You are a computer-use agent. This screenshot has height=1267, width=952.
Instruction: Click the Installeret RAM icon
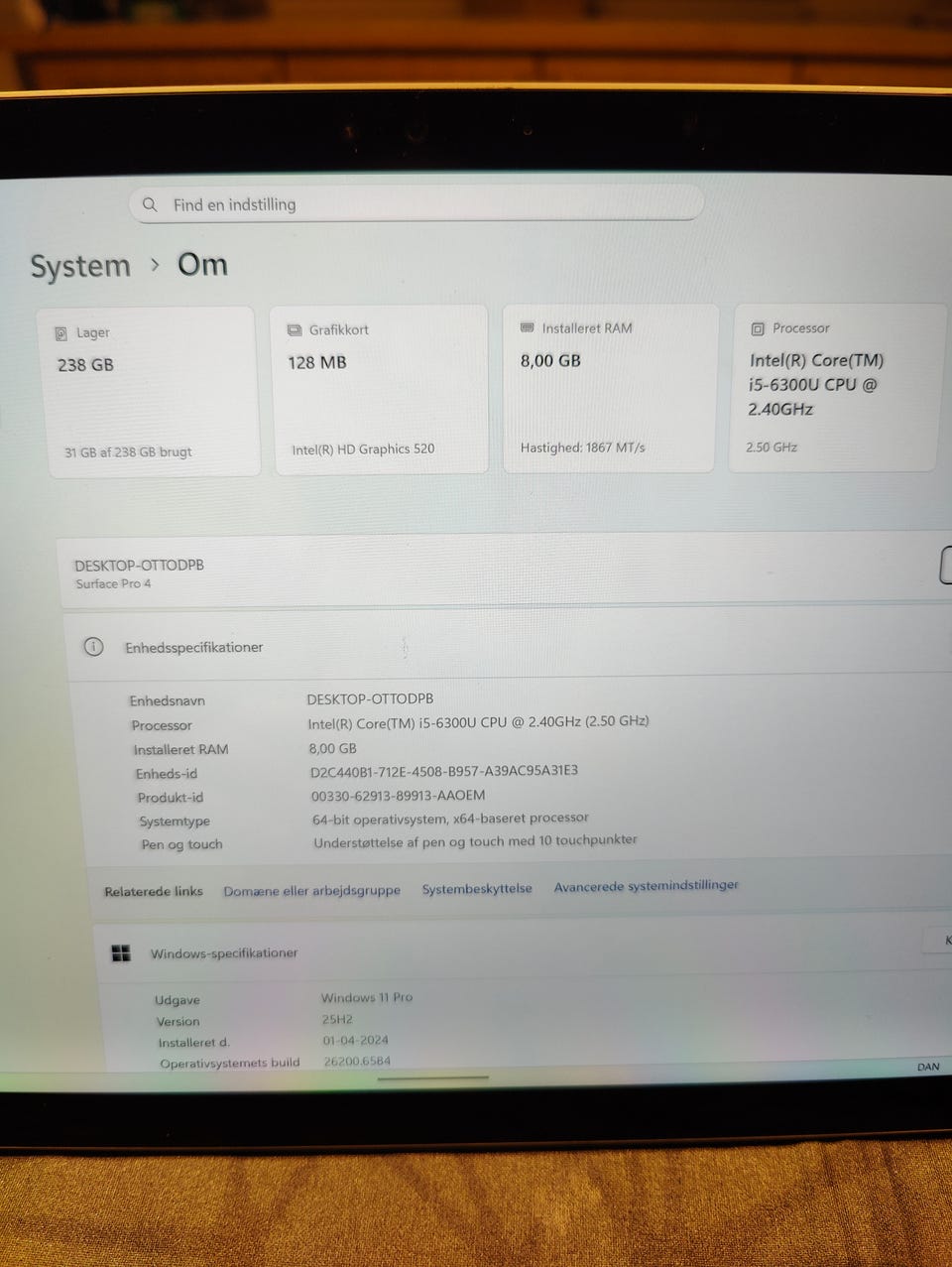528,327
